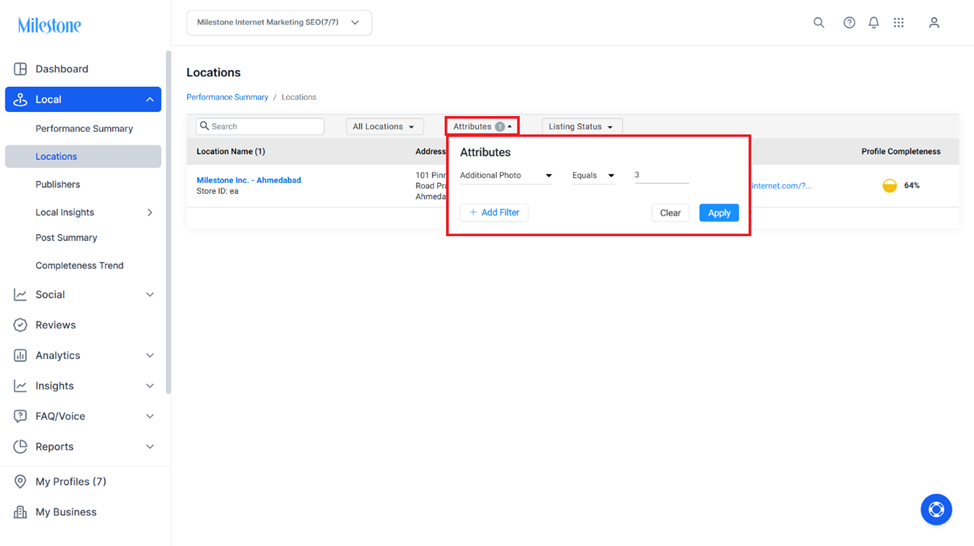Open notifications bell icon
Screen dimensions: 974x546
point(873,22)
